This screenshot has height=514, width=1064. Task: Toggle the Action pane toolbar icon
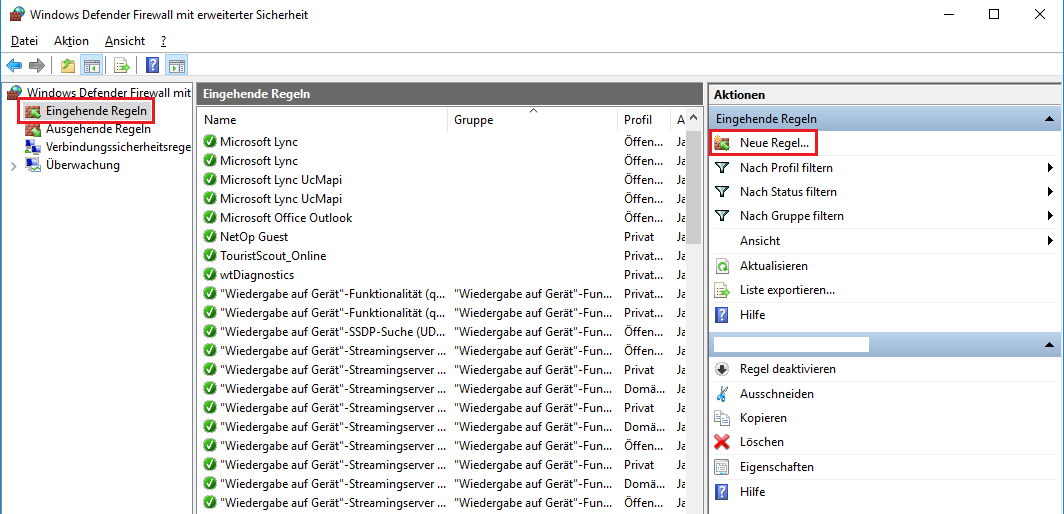(176, 65)
